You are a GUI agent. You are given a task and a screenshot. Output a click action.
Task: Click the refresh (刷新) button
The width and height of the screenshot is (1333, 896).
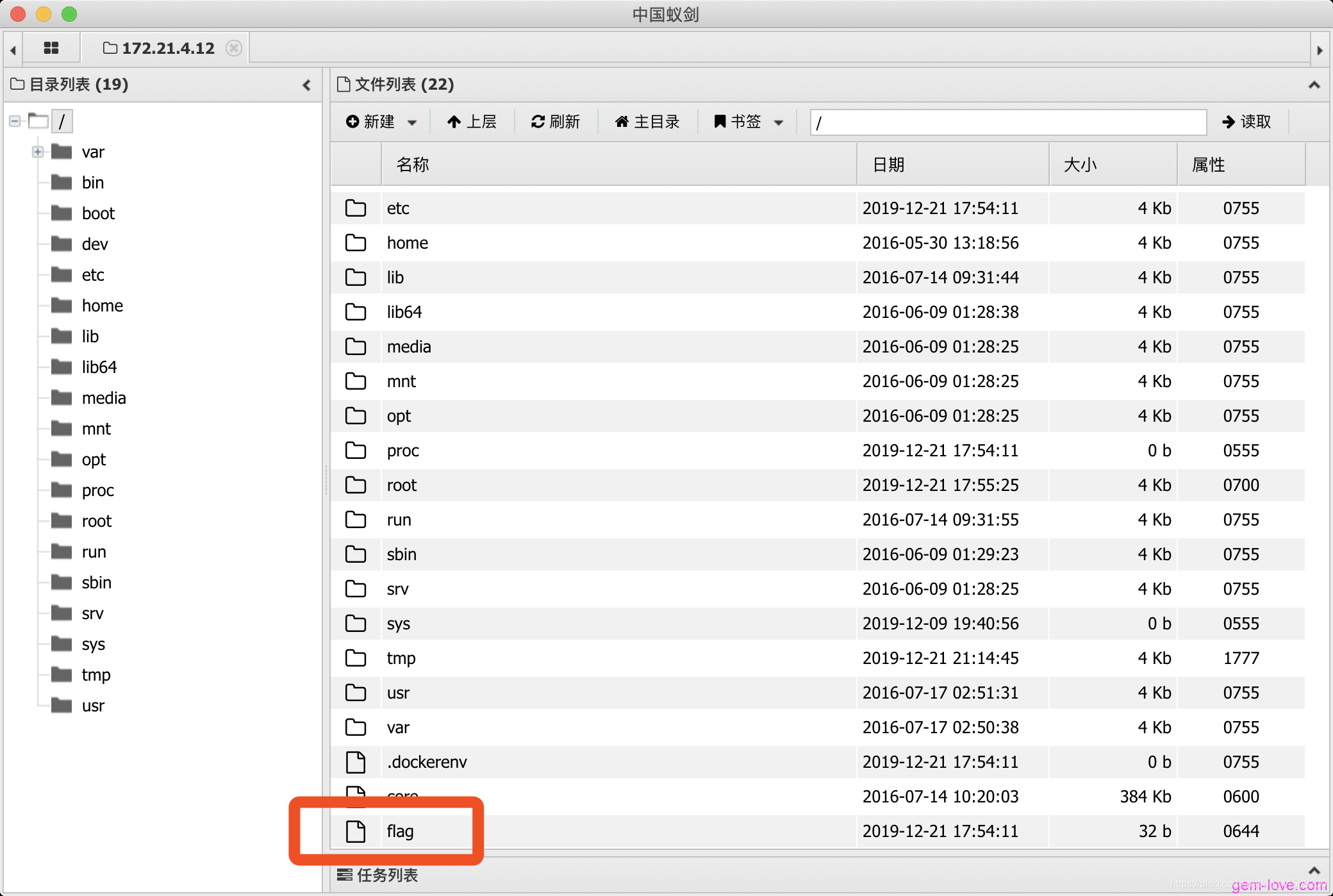point(556,122)
